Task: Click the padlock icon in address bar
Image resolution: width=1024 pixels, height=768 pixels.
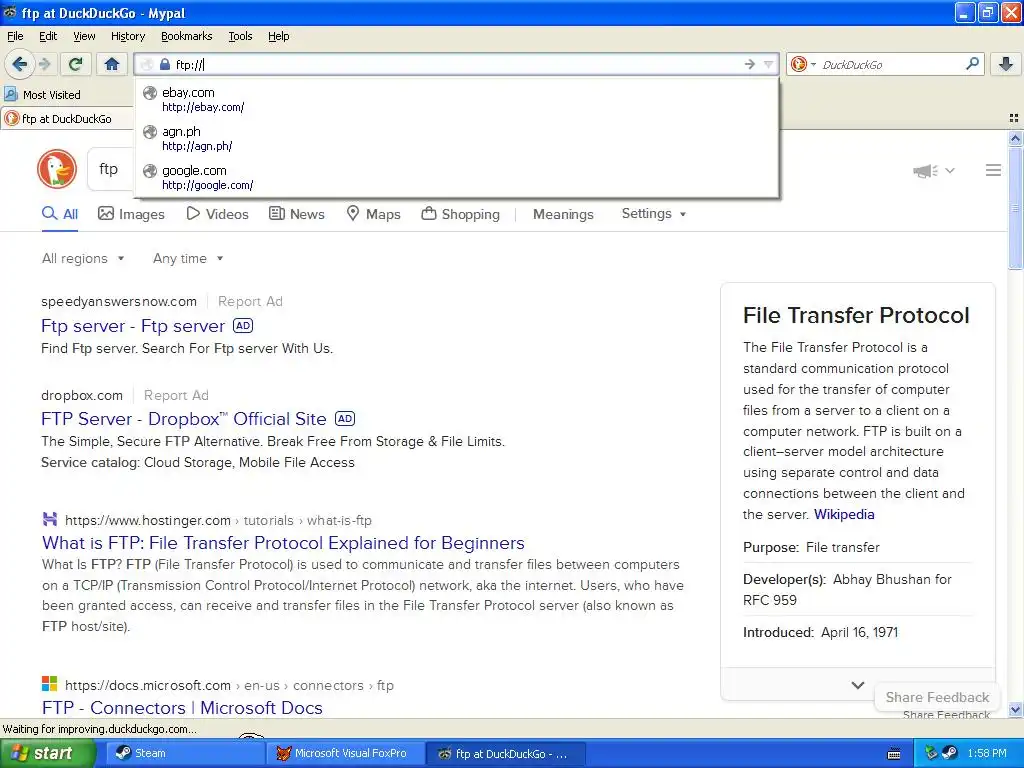Action: point(165,64)
